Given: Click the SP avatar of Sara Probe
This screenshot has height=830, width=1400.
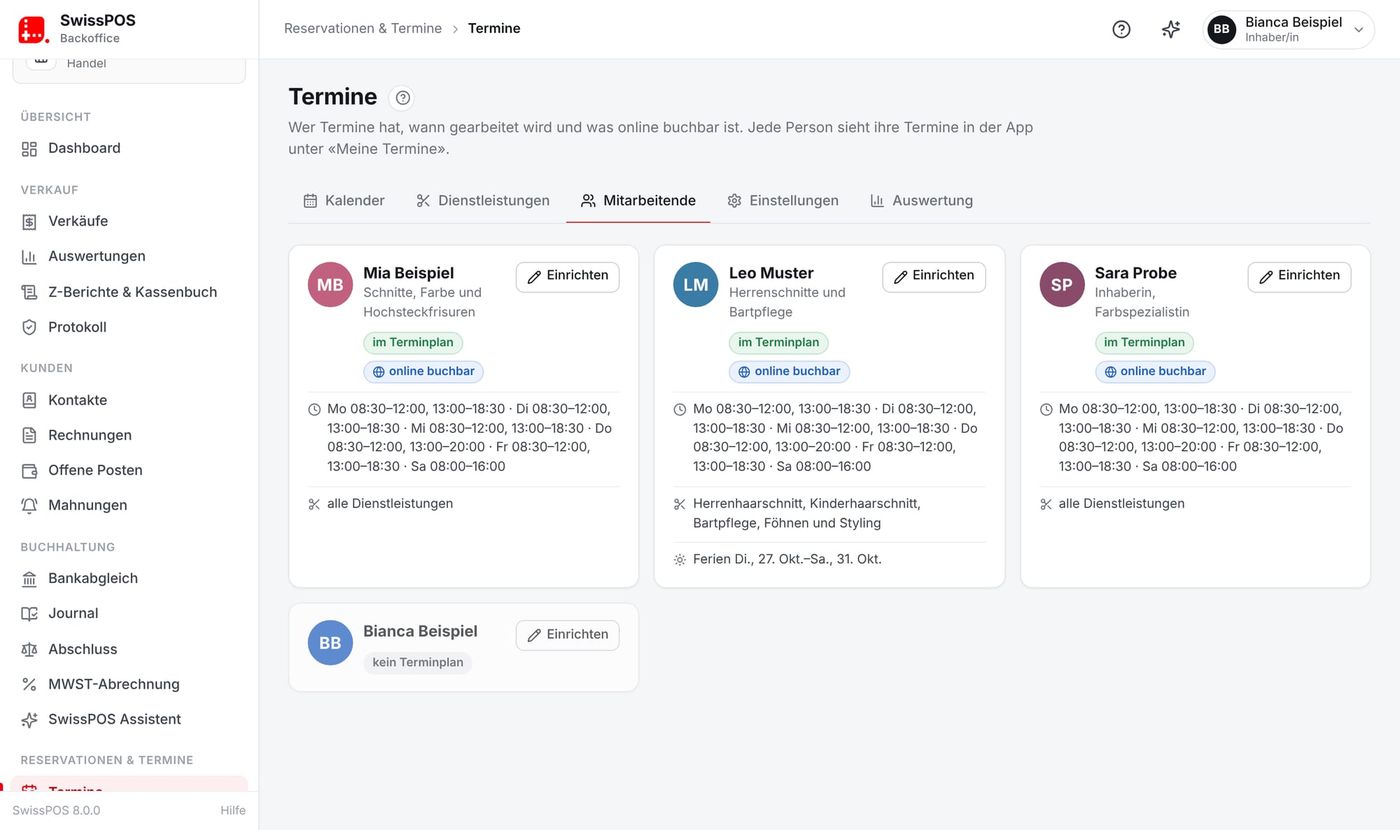Looking at the screenshot, I should (1062, 285).
